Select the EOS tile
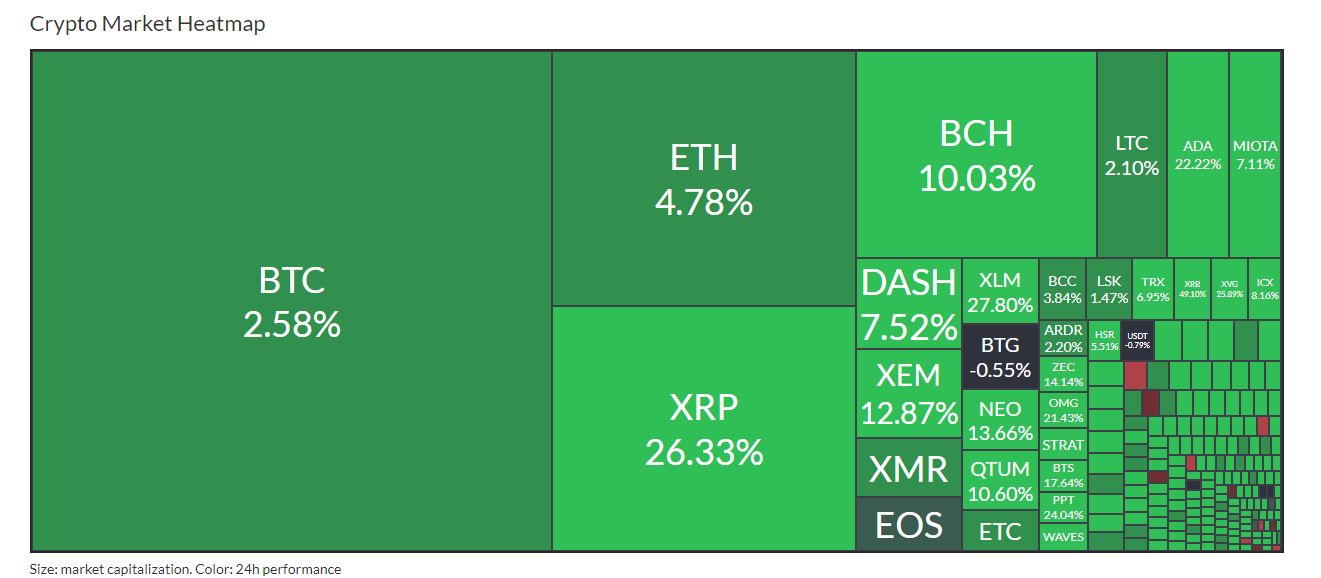Image resolution: width=1321 pixels, height=578 pixels. (x=909, y=525)
